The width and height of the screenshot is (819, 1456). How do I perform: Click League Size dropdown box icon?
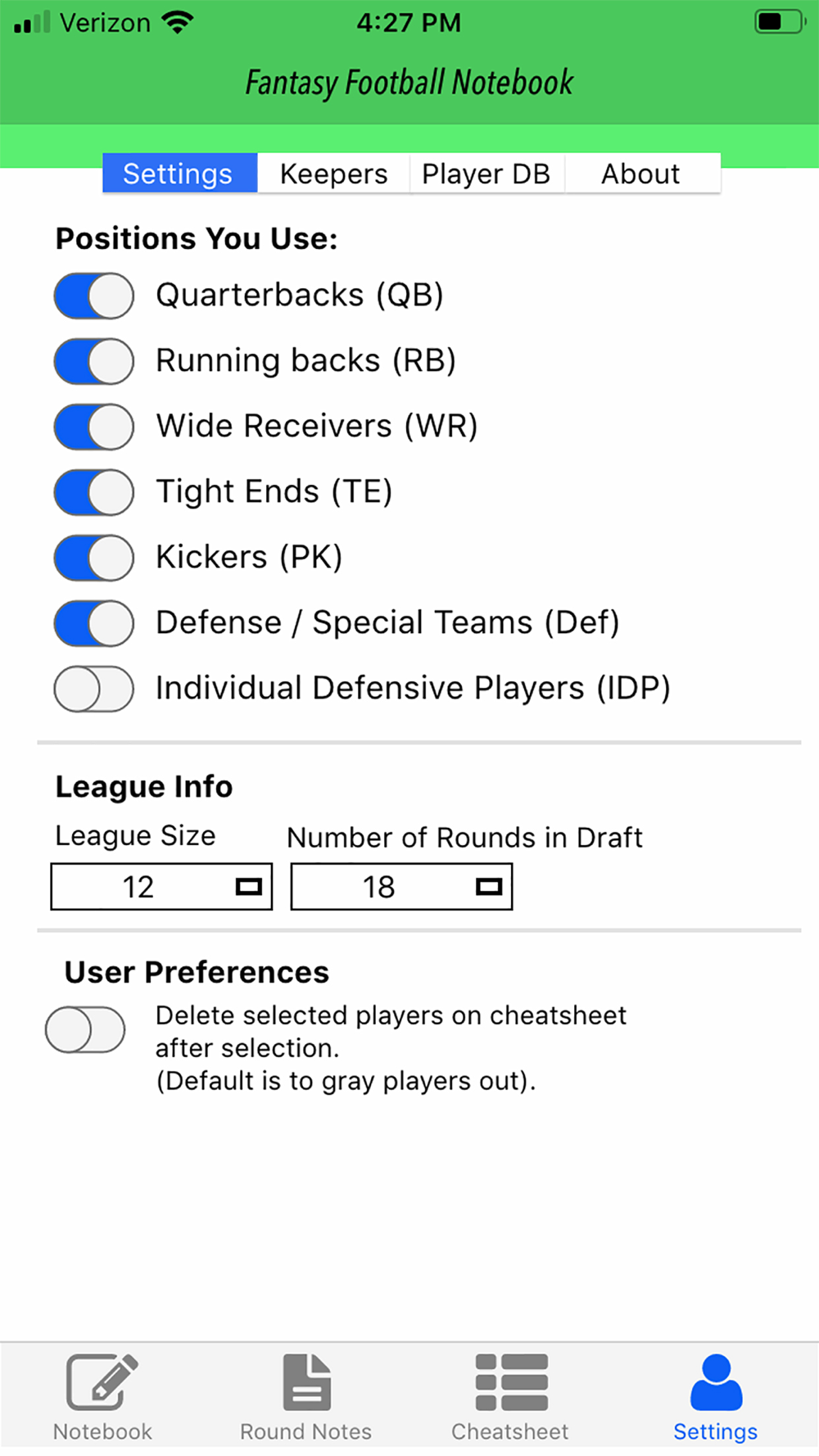248,886
